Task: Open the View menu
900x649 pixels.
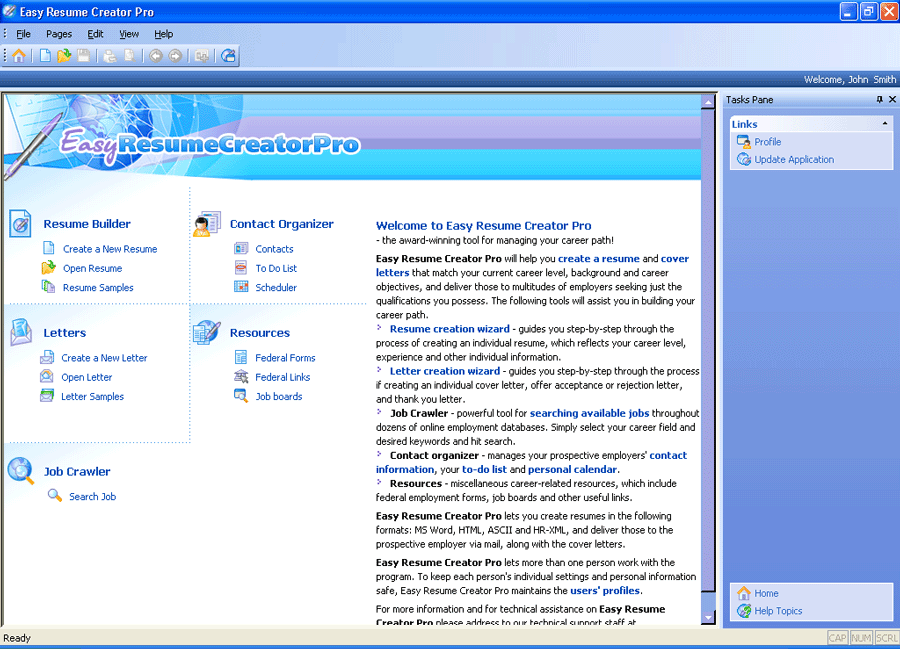Action: (129, 34)
